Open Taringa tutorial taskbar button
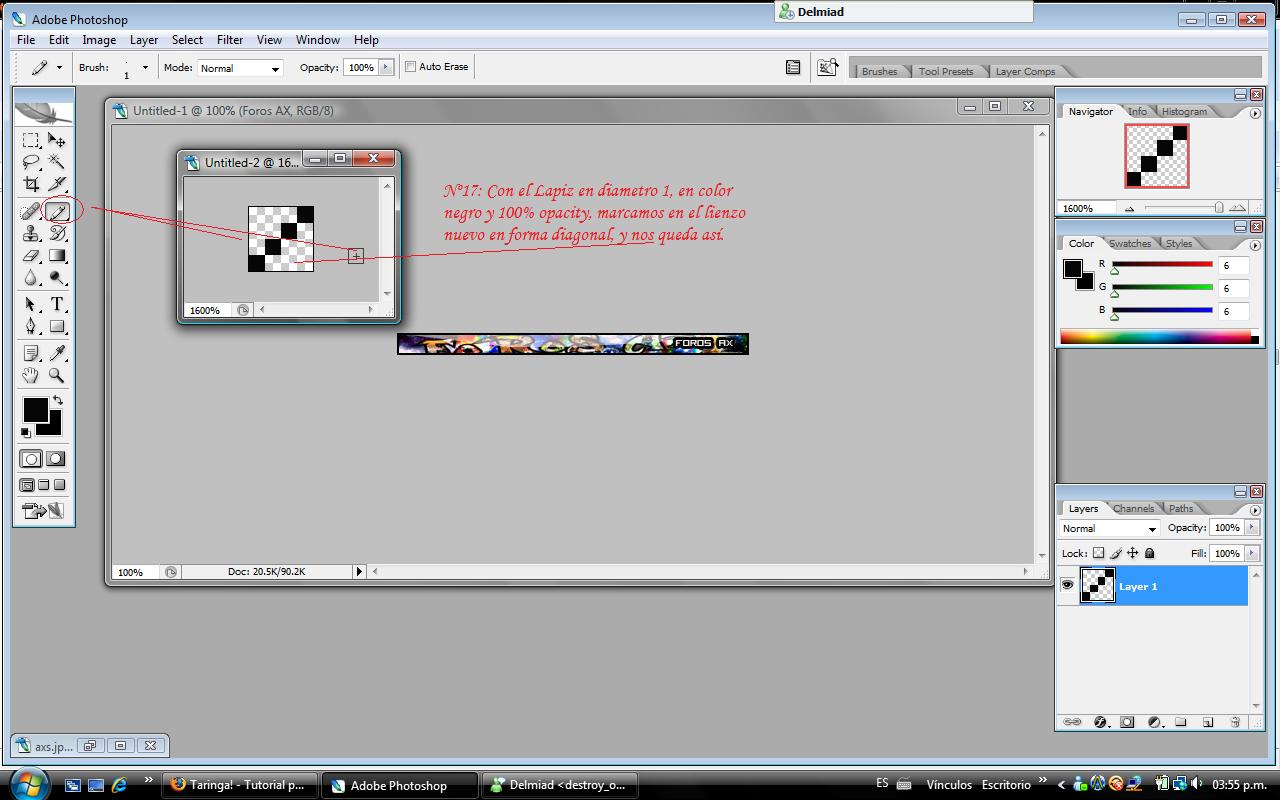Image resolution: width=1280 pixels, height=800 pixels. pyautogui.click(x=240, y=785)
